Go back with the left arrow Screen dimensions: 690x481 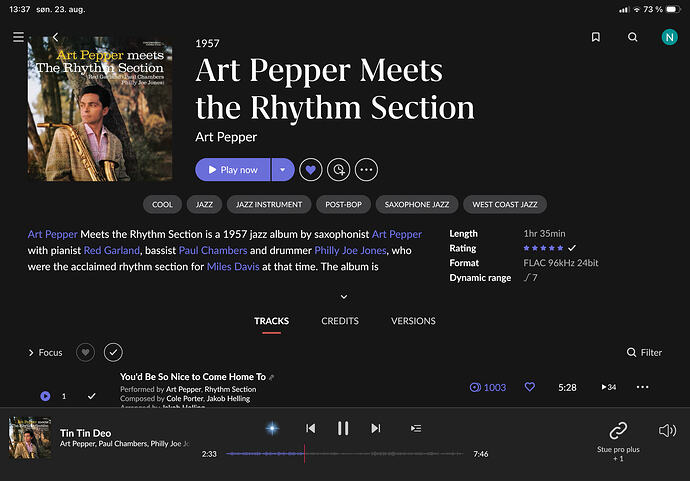tap(55, 37)
